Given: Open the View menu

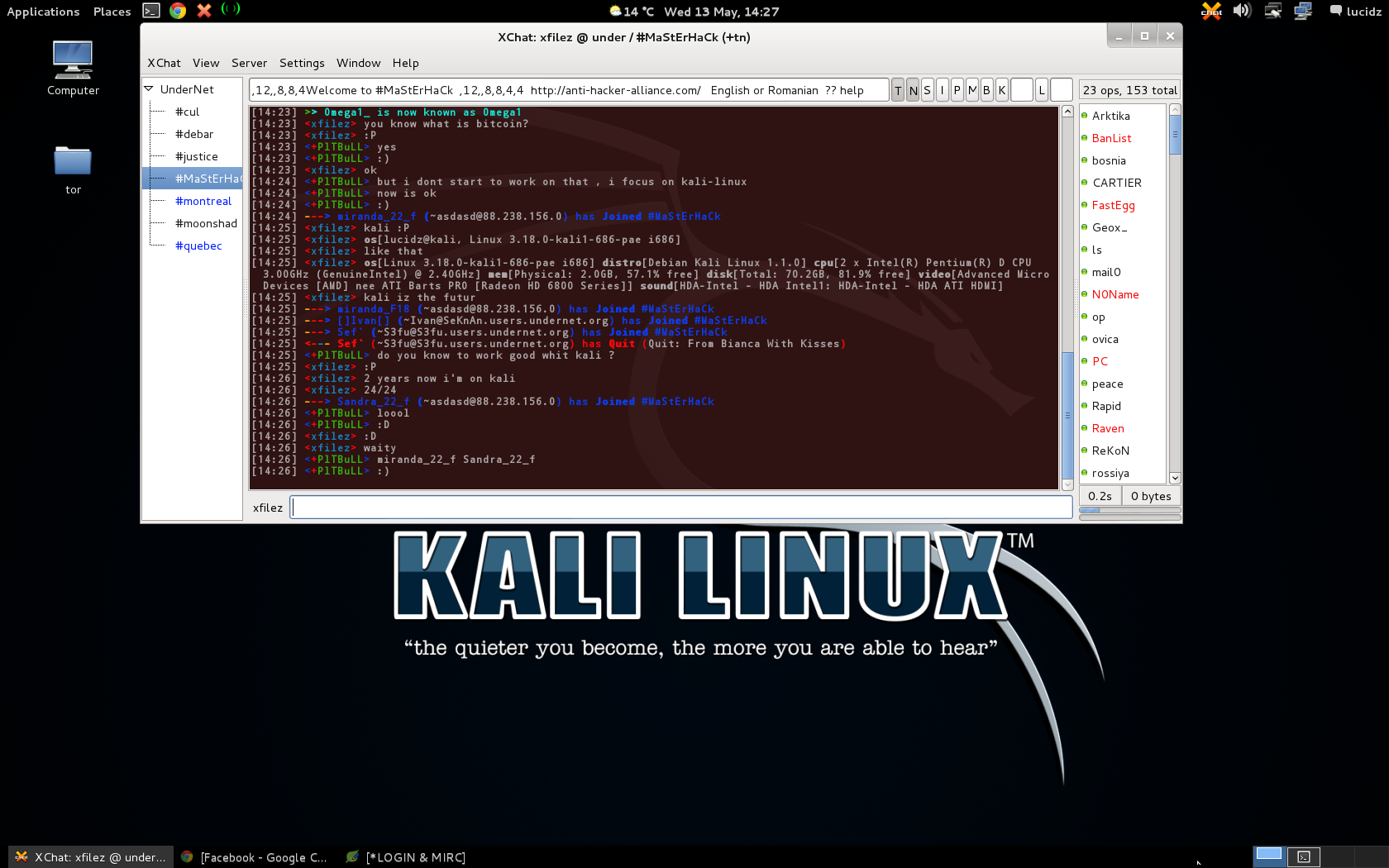Looking at the screenshot, I should (206, 63).
